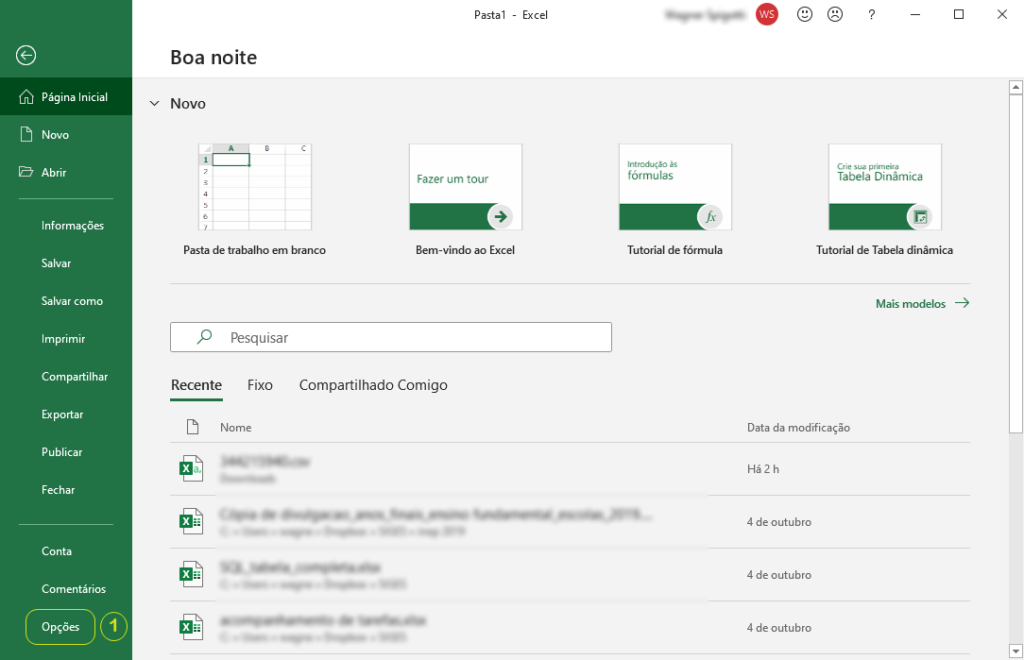Maximize the Excel window
Screen dimensions: 1024x660
pyautogui.click(x=959, y=14)
